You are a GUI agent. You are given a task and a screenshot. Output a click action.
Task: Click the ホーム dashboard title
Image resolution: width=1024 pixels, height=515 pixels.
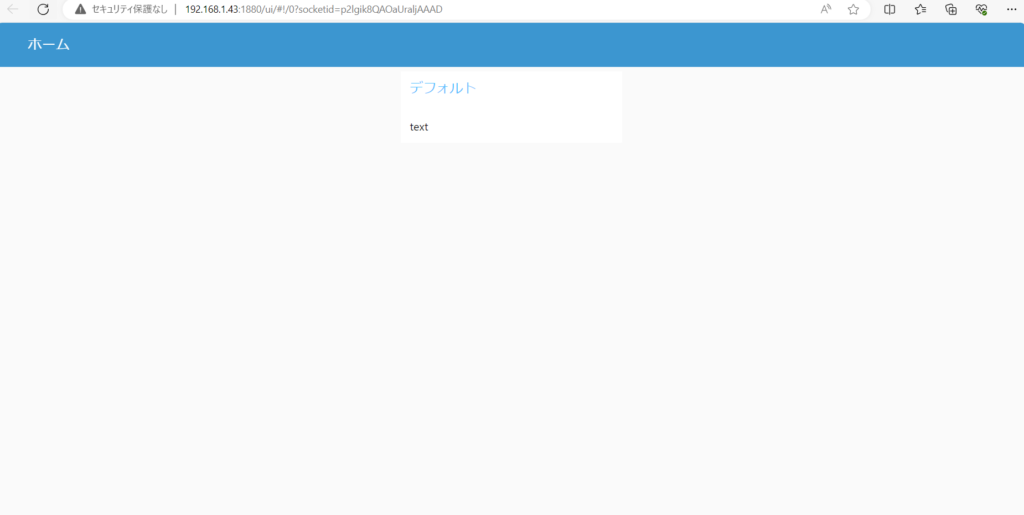(x=48, y=44)
